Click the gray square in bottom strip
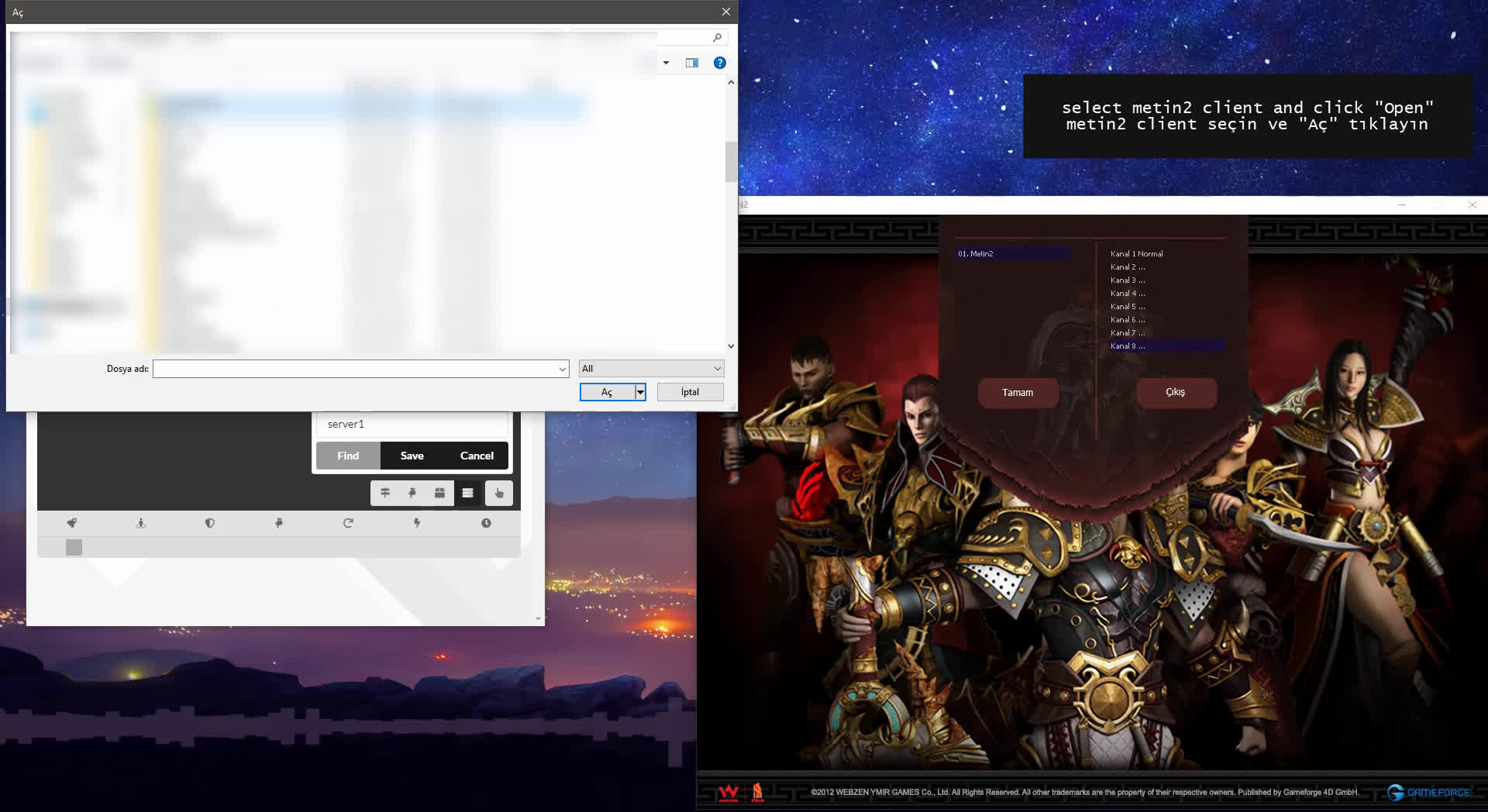The height and width of the screenshot is (812, 1488). point(74,547)
